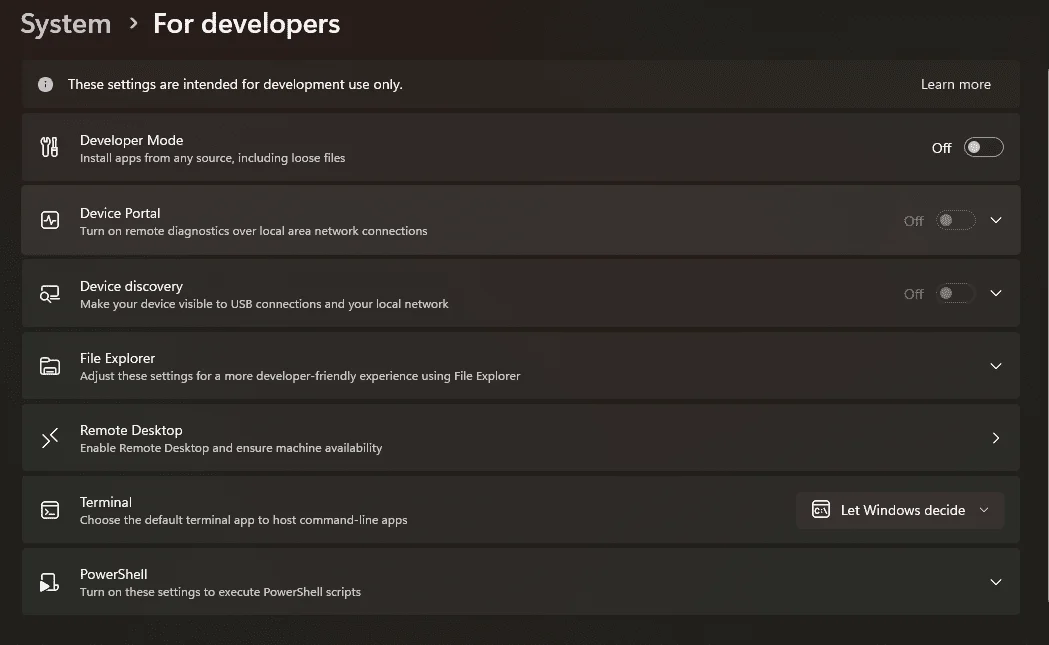The height and width of the screenshot is (645, 1049).
Task: Click the Off label beside Device Portal
Action: pos(913,221)
